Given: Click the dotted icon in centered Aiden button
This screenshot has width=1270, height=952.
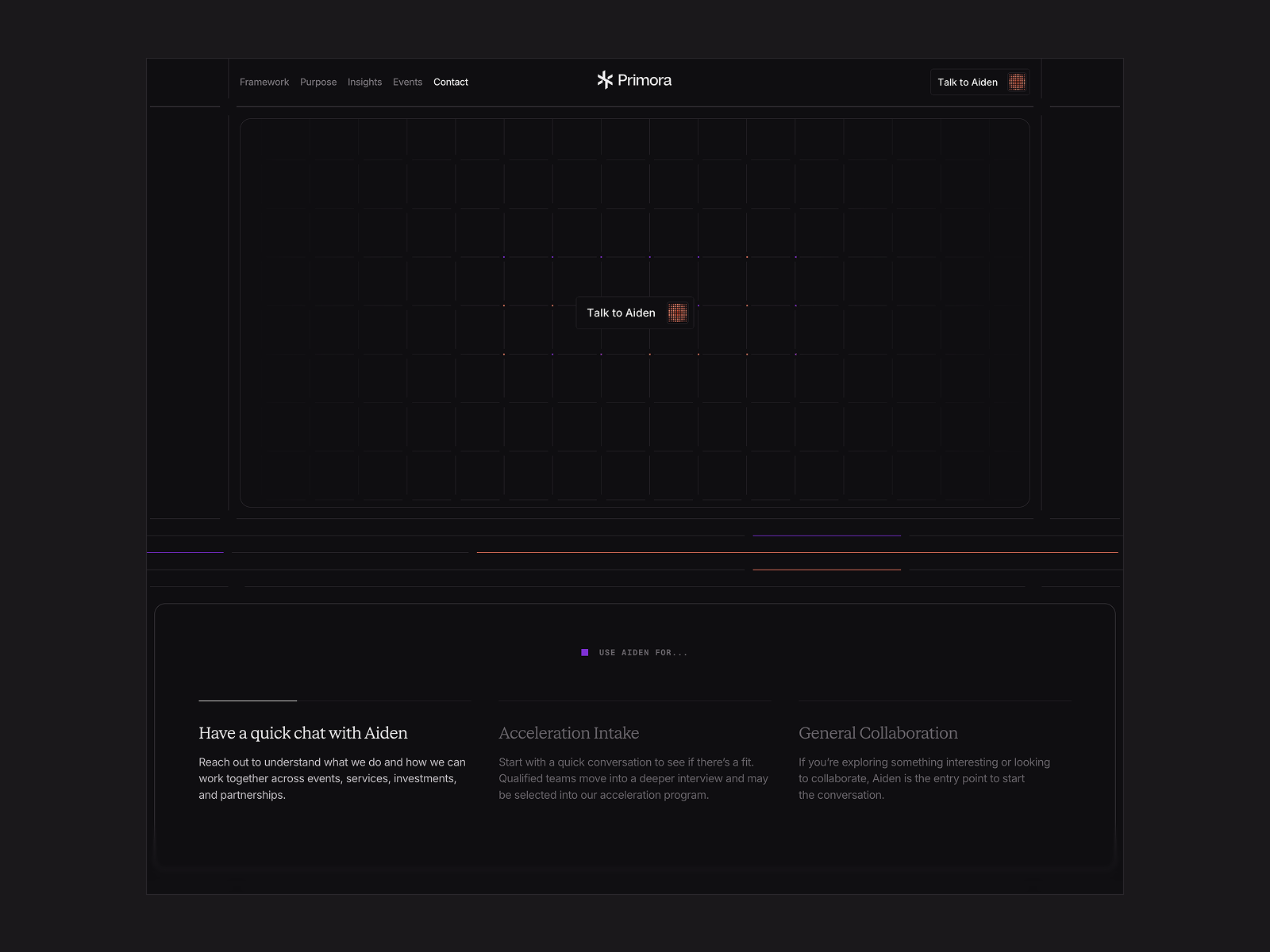Looking at the screenshot, I should pyautogui.click(x=677, y=313).
